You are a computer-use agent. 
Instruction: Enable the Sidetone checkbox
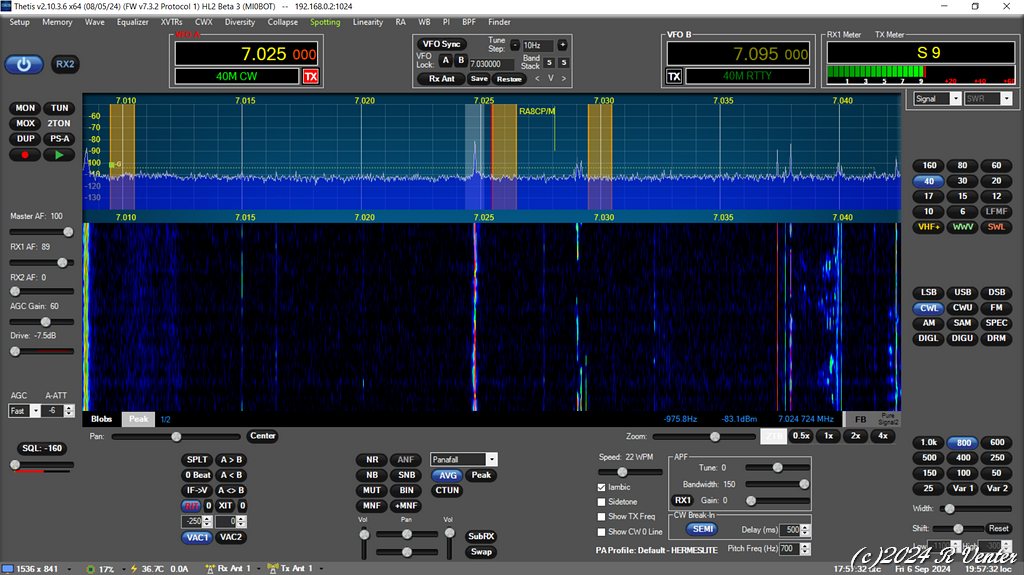coord(602,502)
